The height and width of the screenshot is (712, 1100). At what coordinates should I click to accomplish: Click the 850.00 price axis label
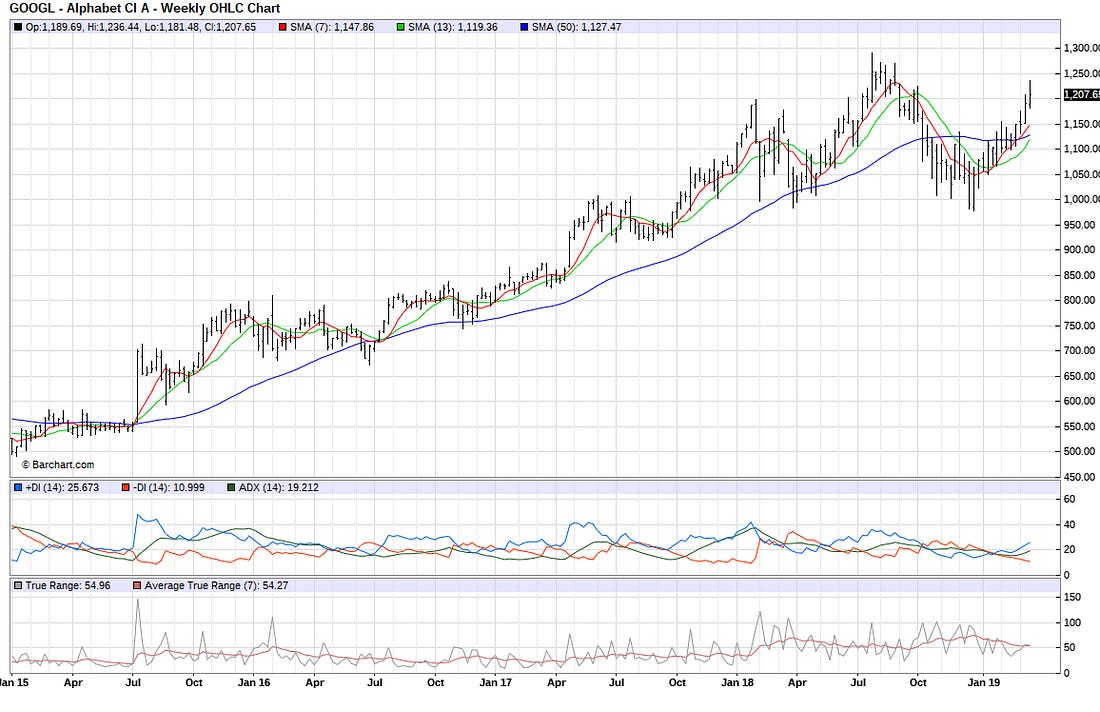1080,275
